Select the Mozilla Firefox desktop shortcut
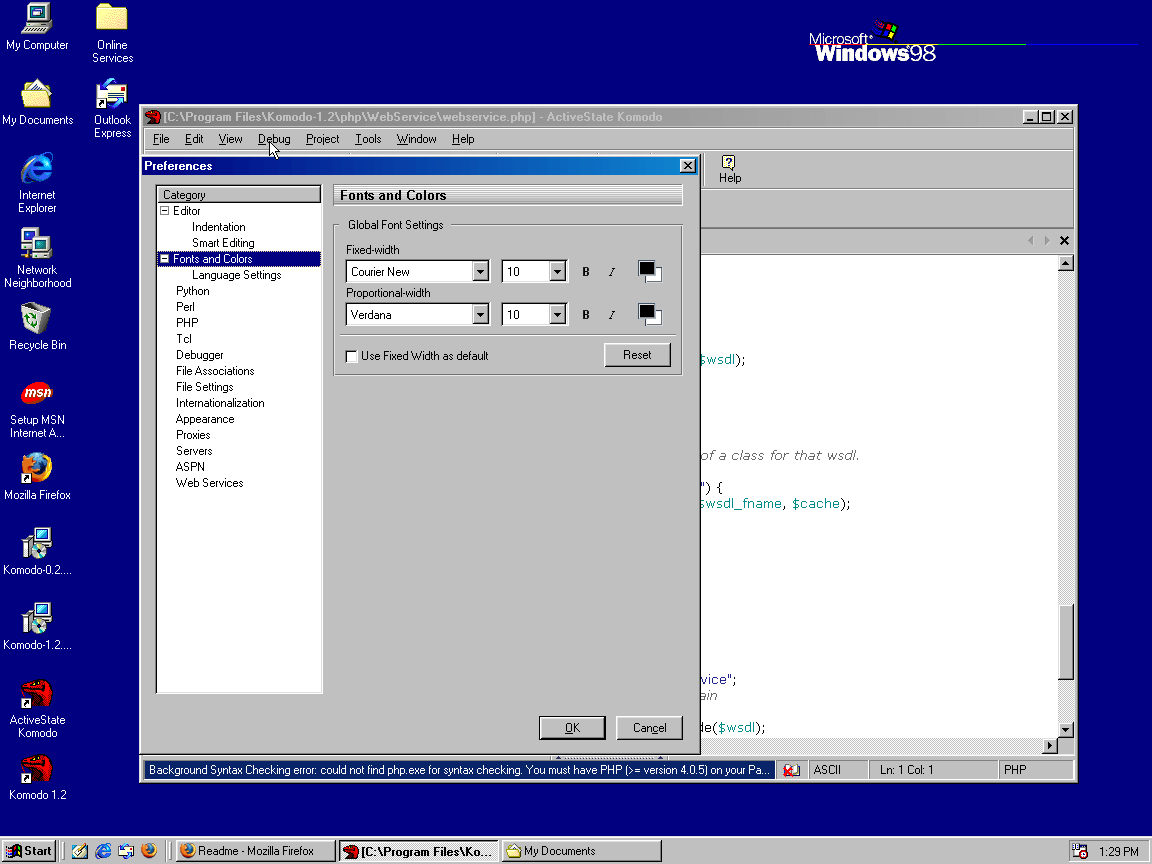1152x864 pixels. 37,477
